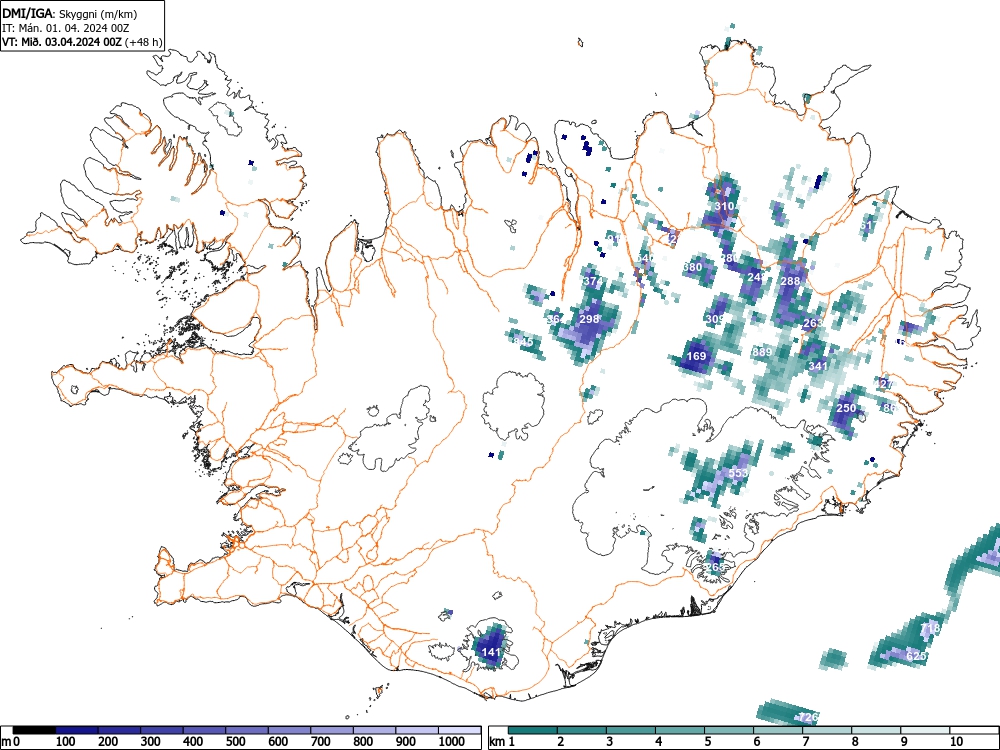Screen dimensions: 1000x750
Task: Click the offshore value 726
Action: [x=808, y=717]
